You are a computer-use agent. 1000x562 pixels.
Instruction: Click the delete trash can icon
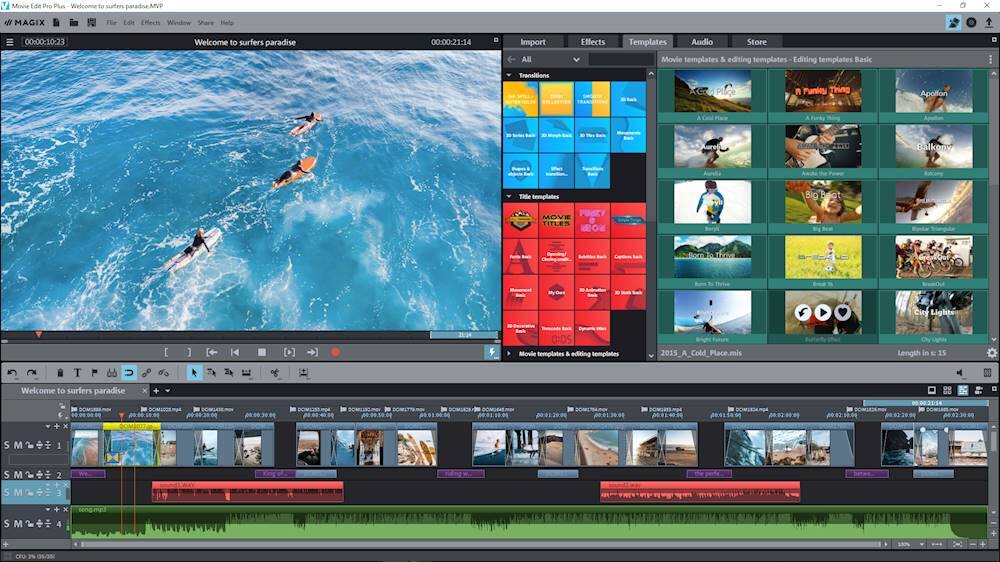click(x=61, y=373)
